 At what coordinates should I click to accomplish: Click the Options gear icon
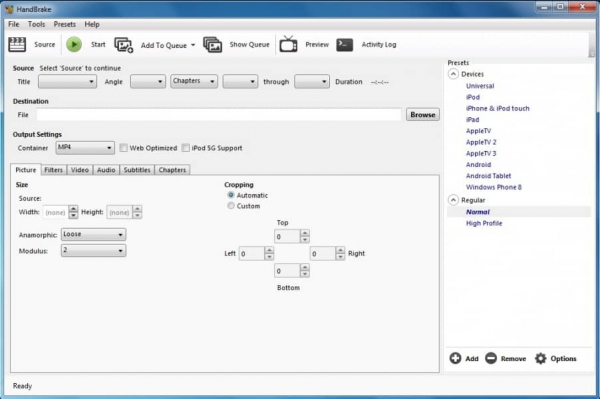coord(540,358)
